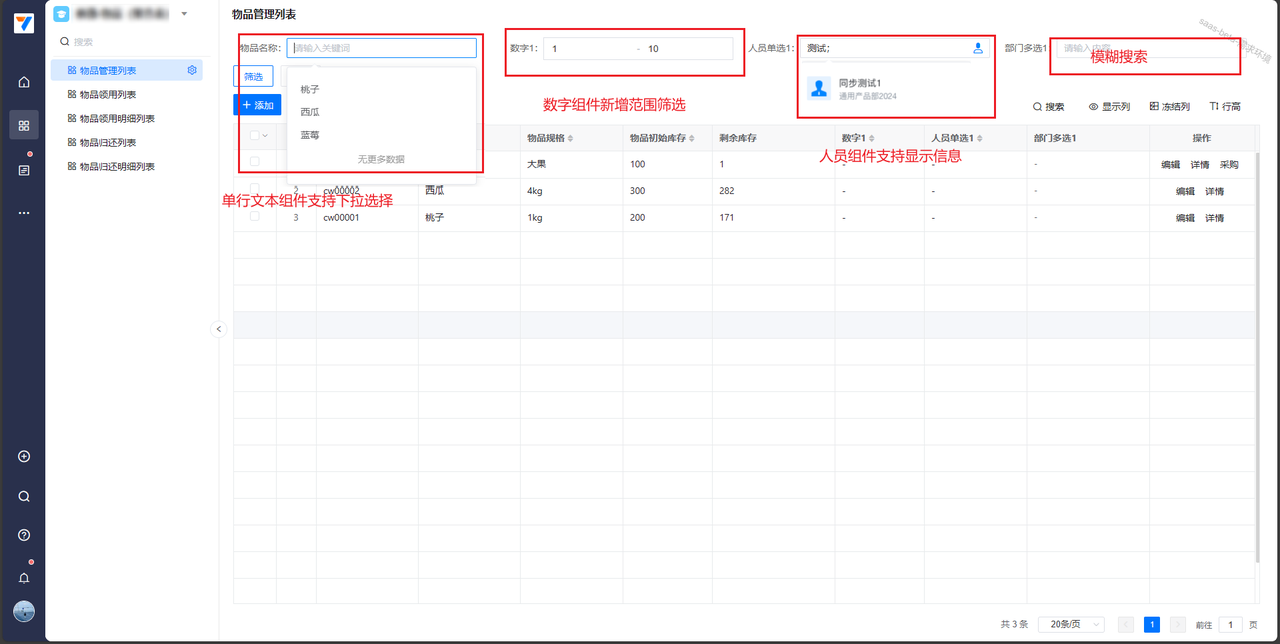Screen dimensions: 1280x644
Task: Select 物品归还列表 from the sidebar menu
Action: (x=108, y=143)
